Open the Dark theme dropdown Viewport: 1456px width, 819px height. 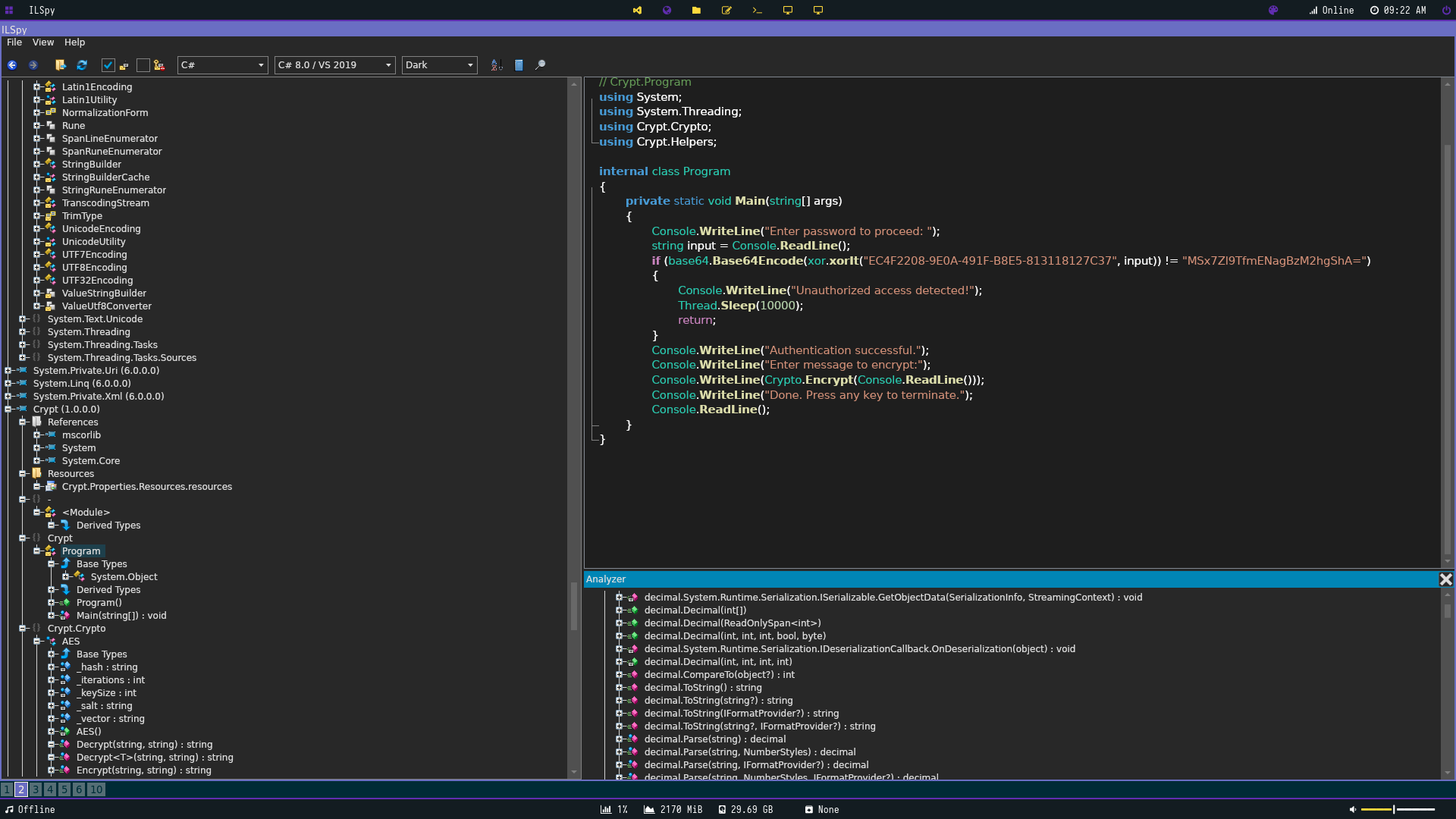tap(439, 65)
